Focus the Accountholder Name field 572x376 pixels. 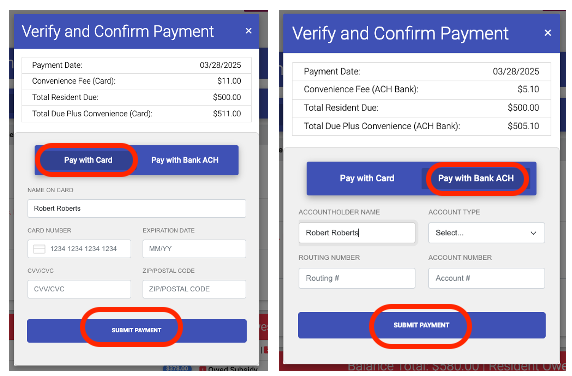[357, 233]
